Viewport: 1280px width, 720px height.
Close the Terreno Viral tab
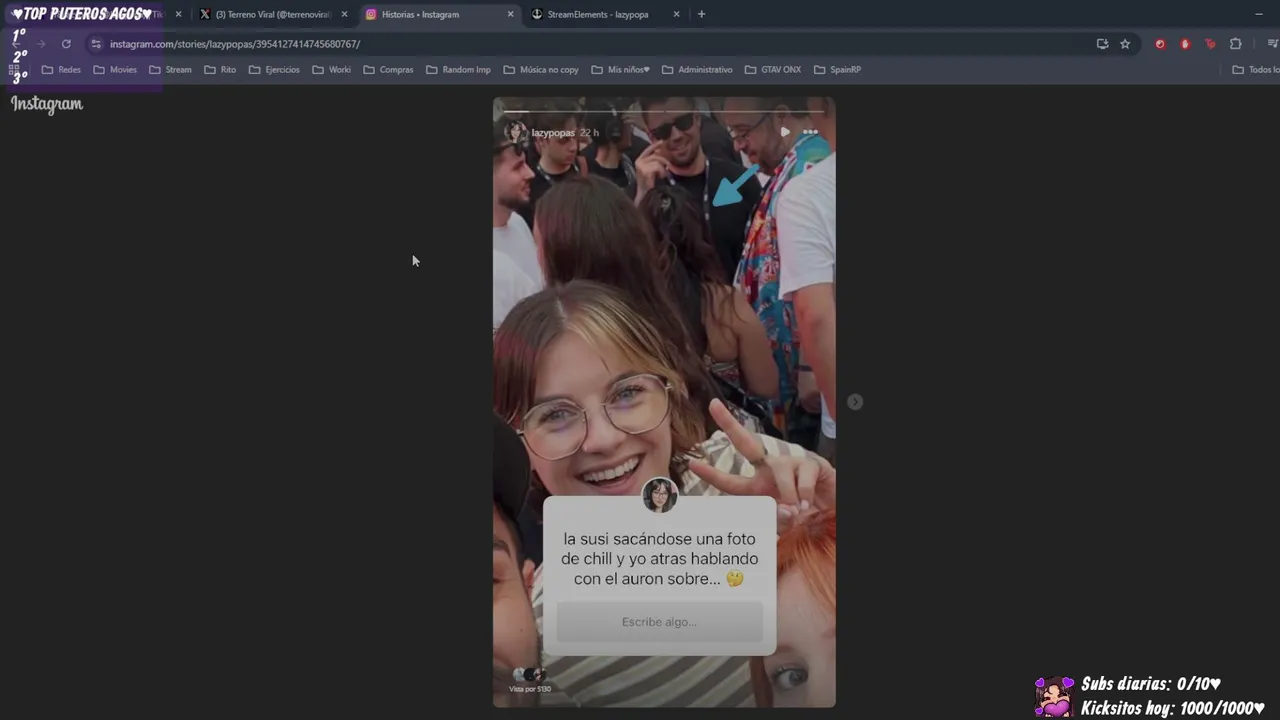click(x=344, y=14)
